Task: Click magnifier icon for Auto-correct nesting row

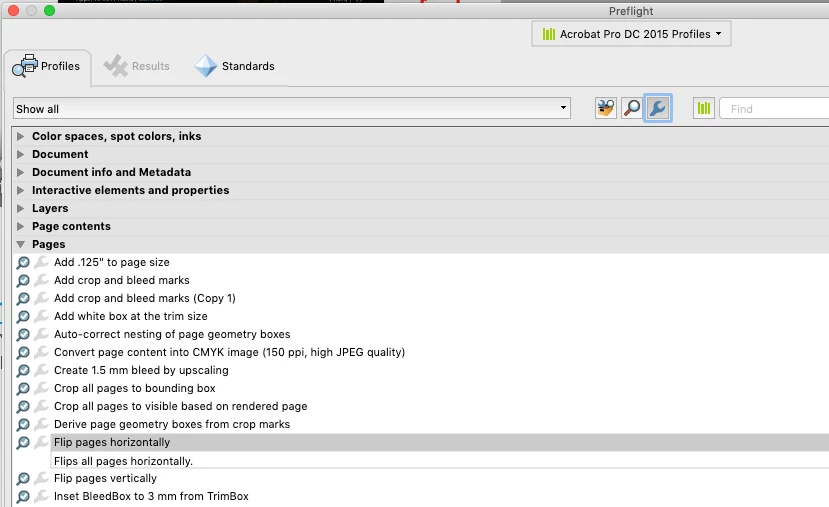Action: (x=23, y=334)
